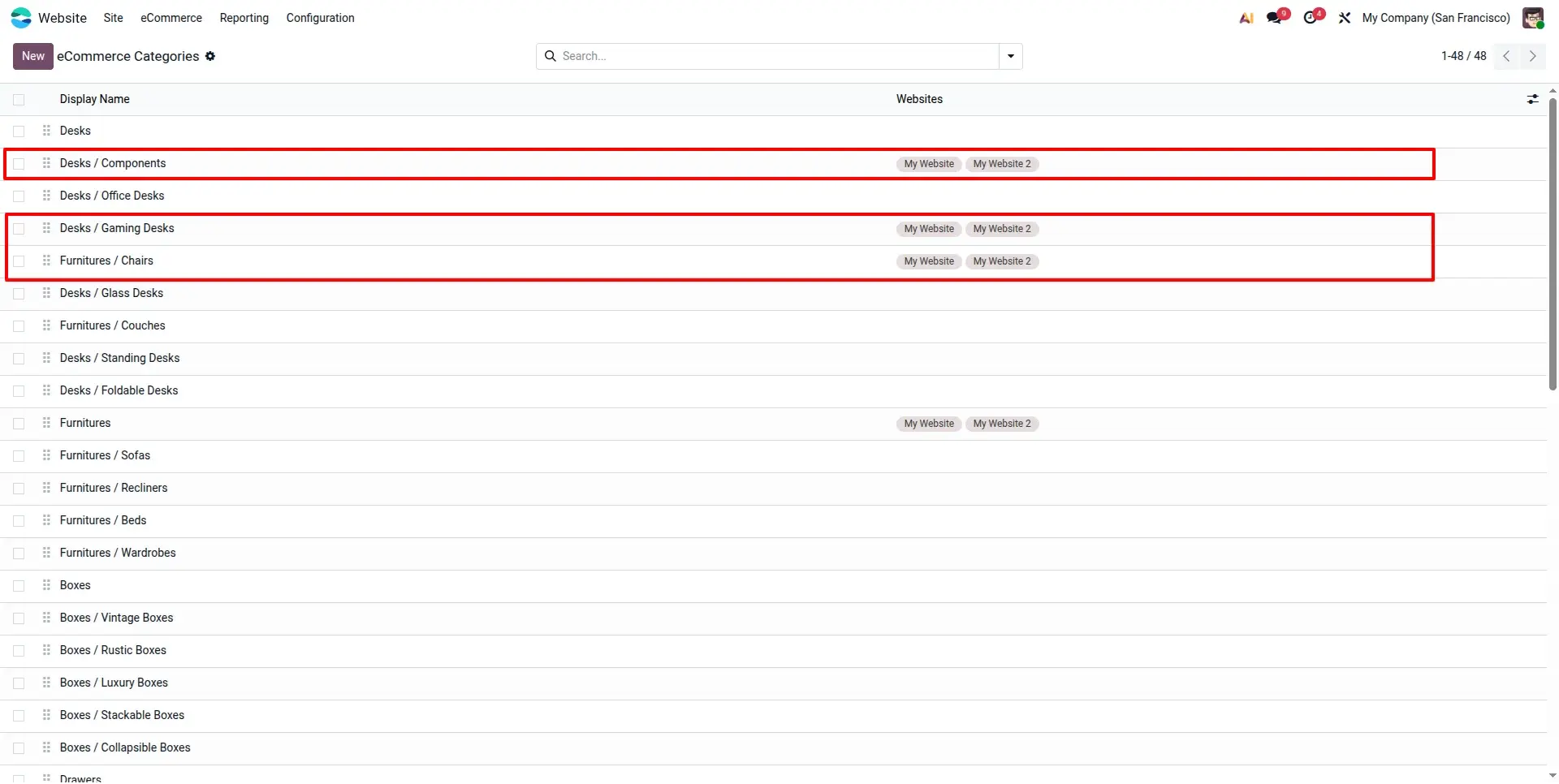This screenshot has width=1559, height=784.
Task: Check the Boxes / Rustic Boxes checkbox
Action: [x=19, y=651]
